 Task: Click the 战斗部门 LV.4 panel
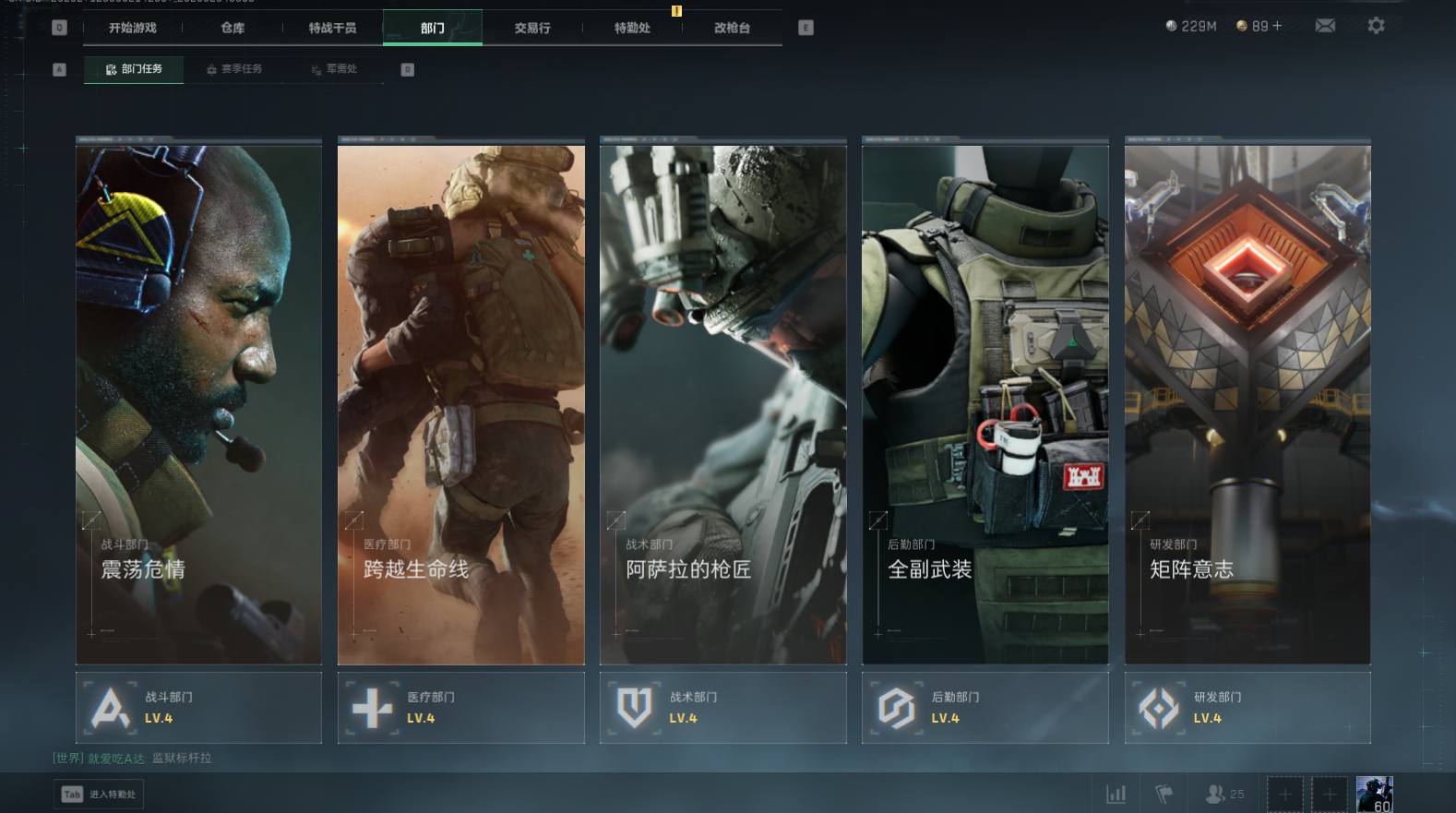(x=198, y=708)
